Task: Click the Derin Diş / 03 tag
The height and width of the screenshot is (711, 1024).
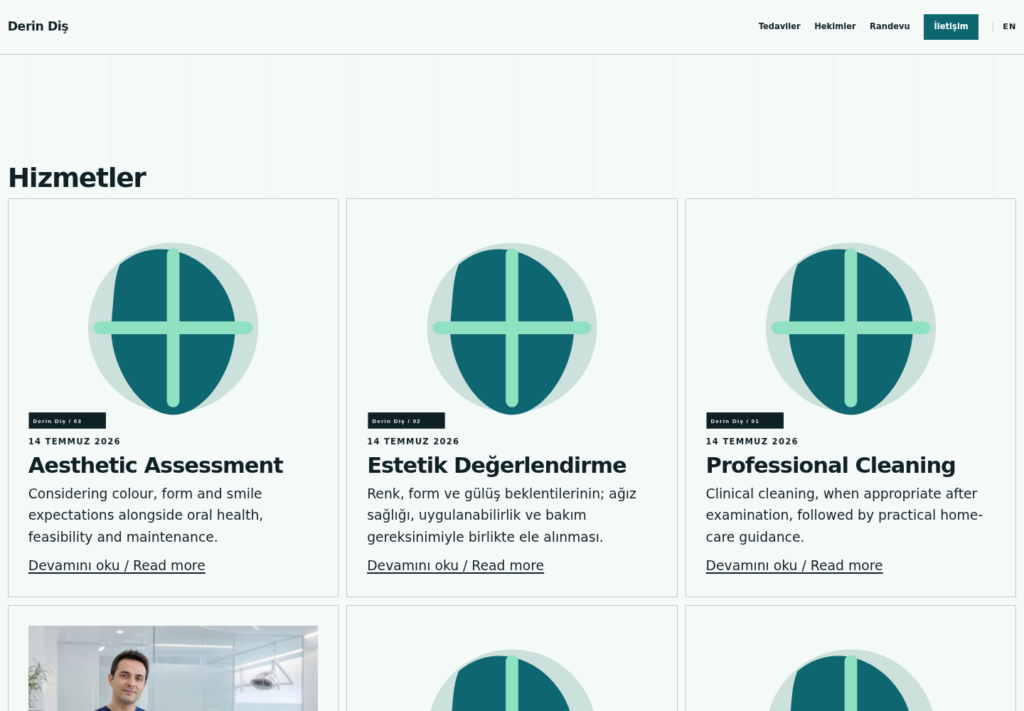Action: coord(67,420)
